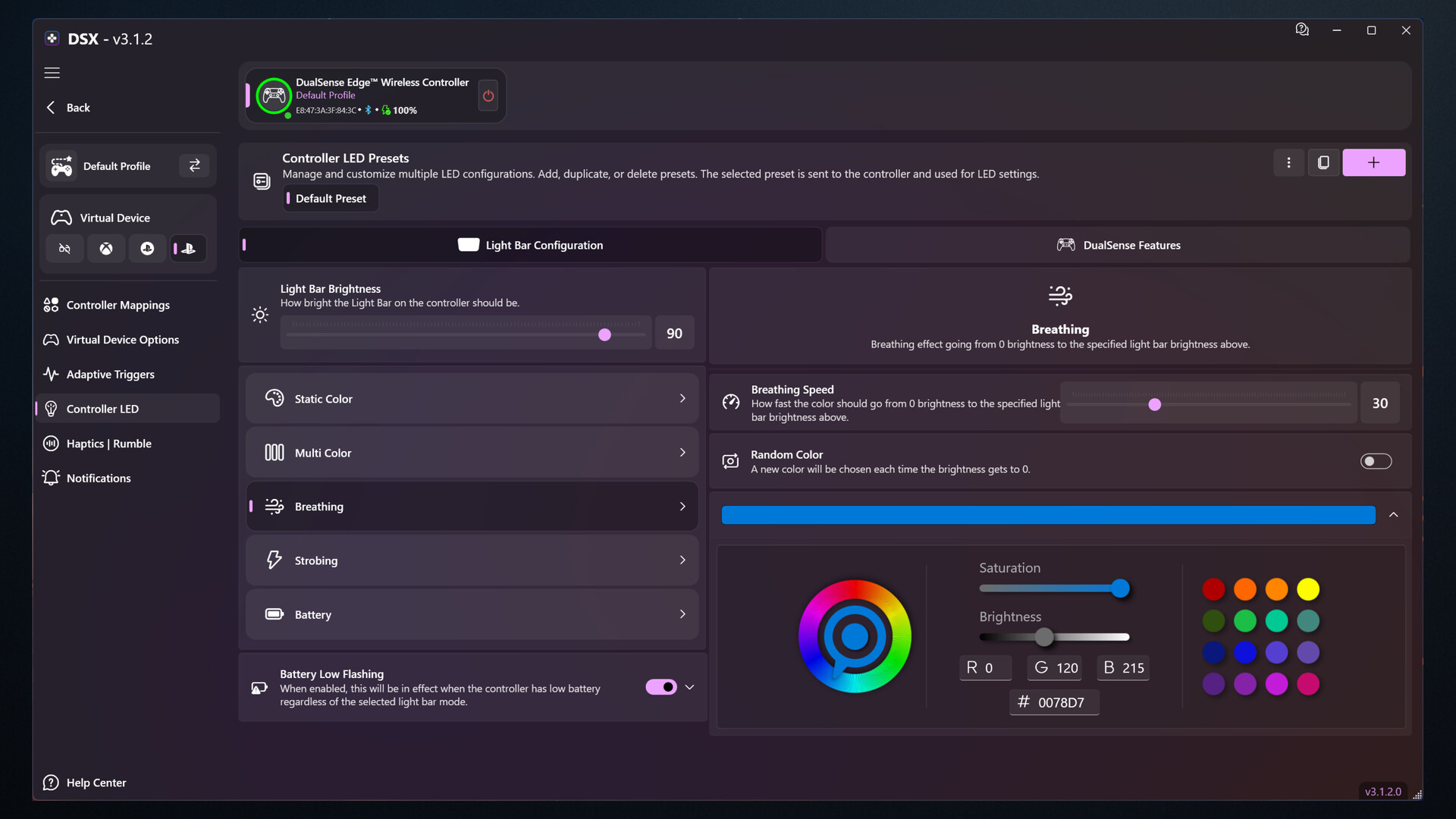Viewport: 1456px width, 819px height.
Task: Toggle Random Color on
Action: click(1375, 461)
